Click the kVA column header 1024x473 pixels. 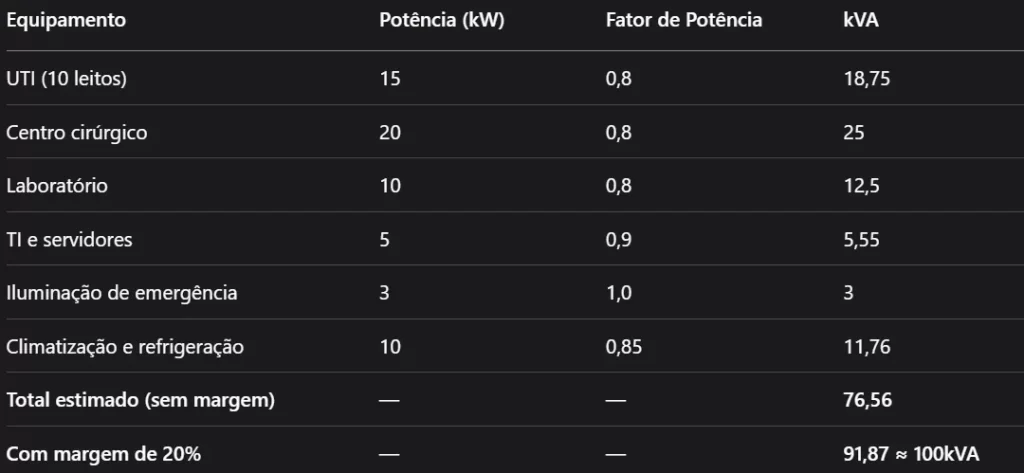pyautogui.click(x=861, y=21)
